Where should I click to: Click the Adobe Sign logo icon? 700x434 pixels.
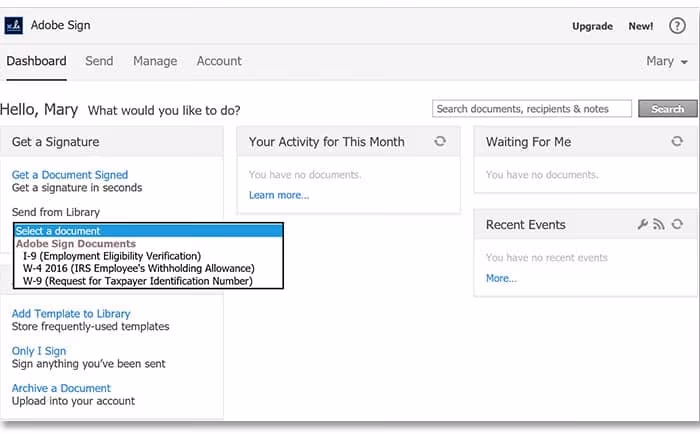[x=14, y=25]
